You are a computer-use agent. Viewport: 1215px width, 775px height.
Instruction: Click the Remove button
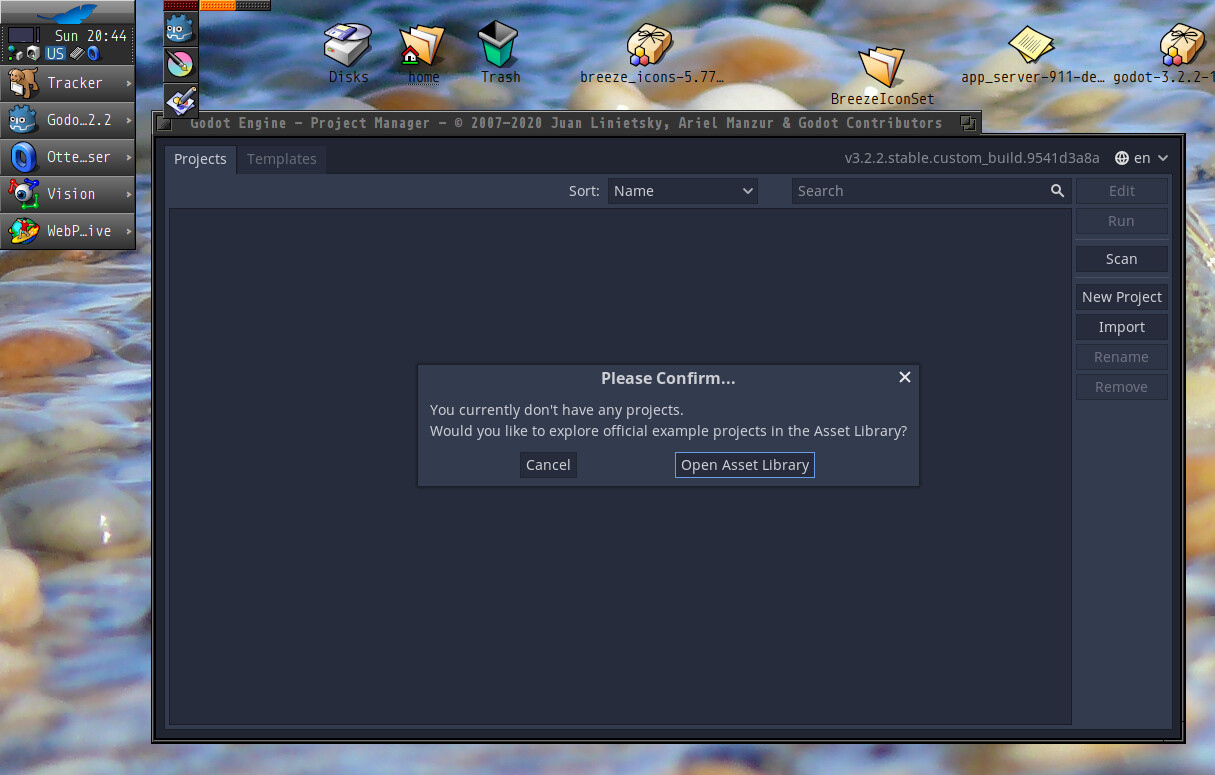click(1122, 387)
